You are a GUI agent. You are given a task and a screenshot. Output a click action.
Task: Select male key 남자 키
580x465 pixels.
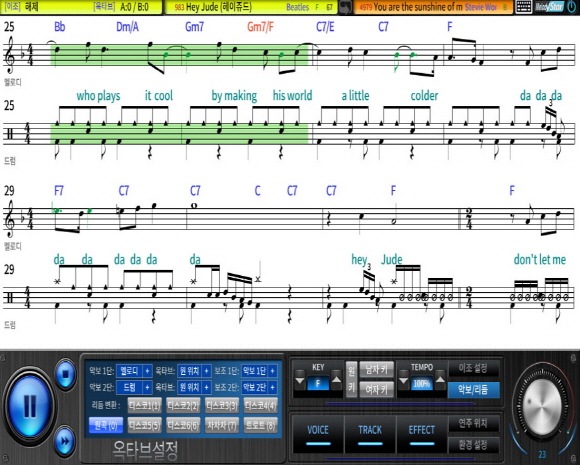pyautogui.click(x=377, y=369)
